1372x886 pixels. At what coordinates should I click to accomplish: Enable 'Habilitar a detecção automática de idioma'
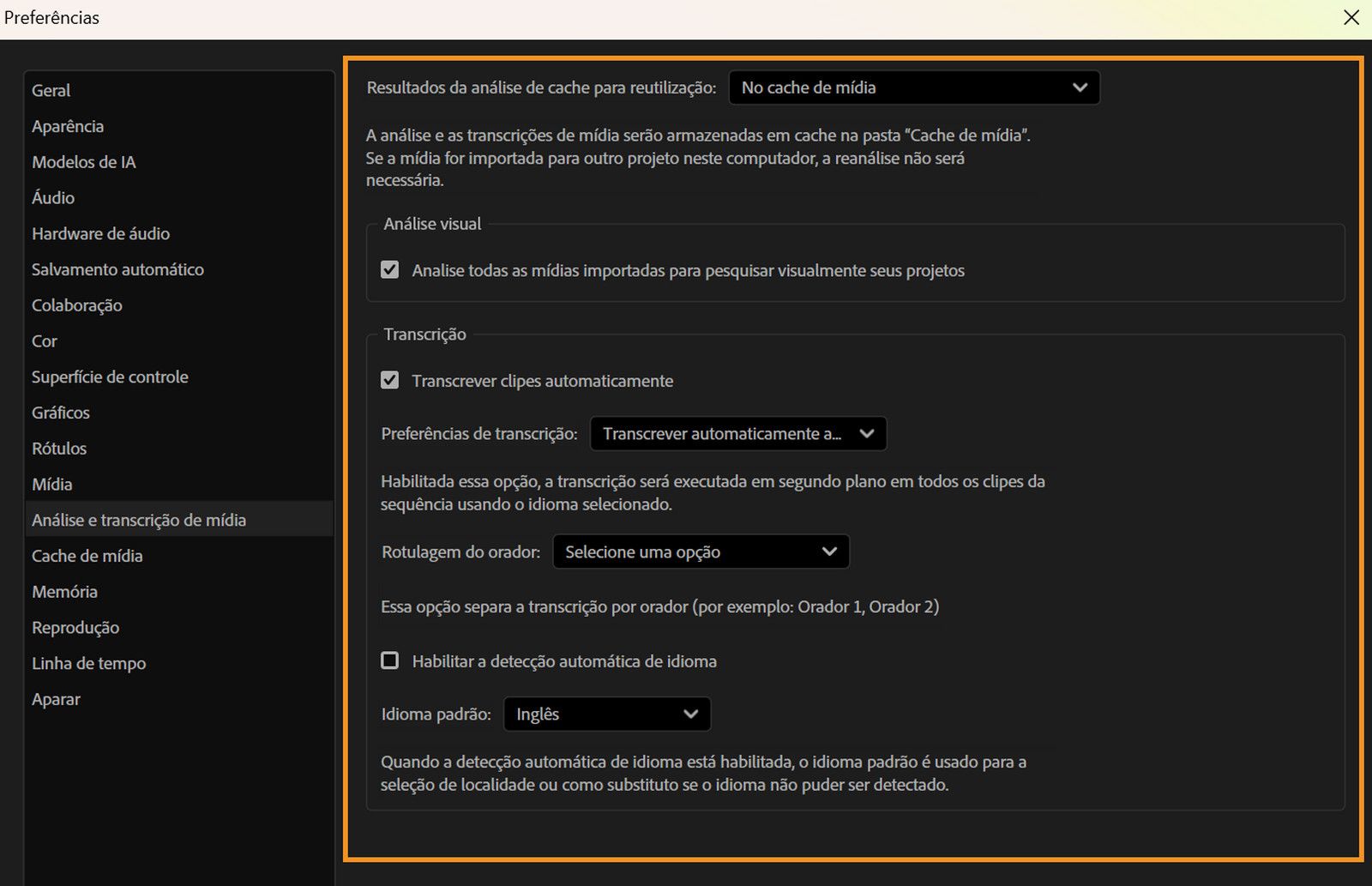click(x=390, y=660)
